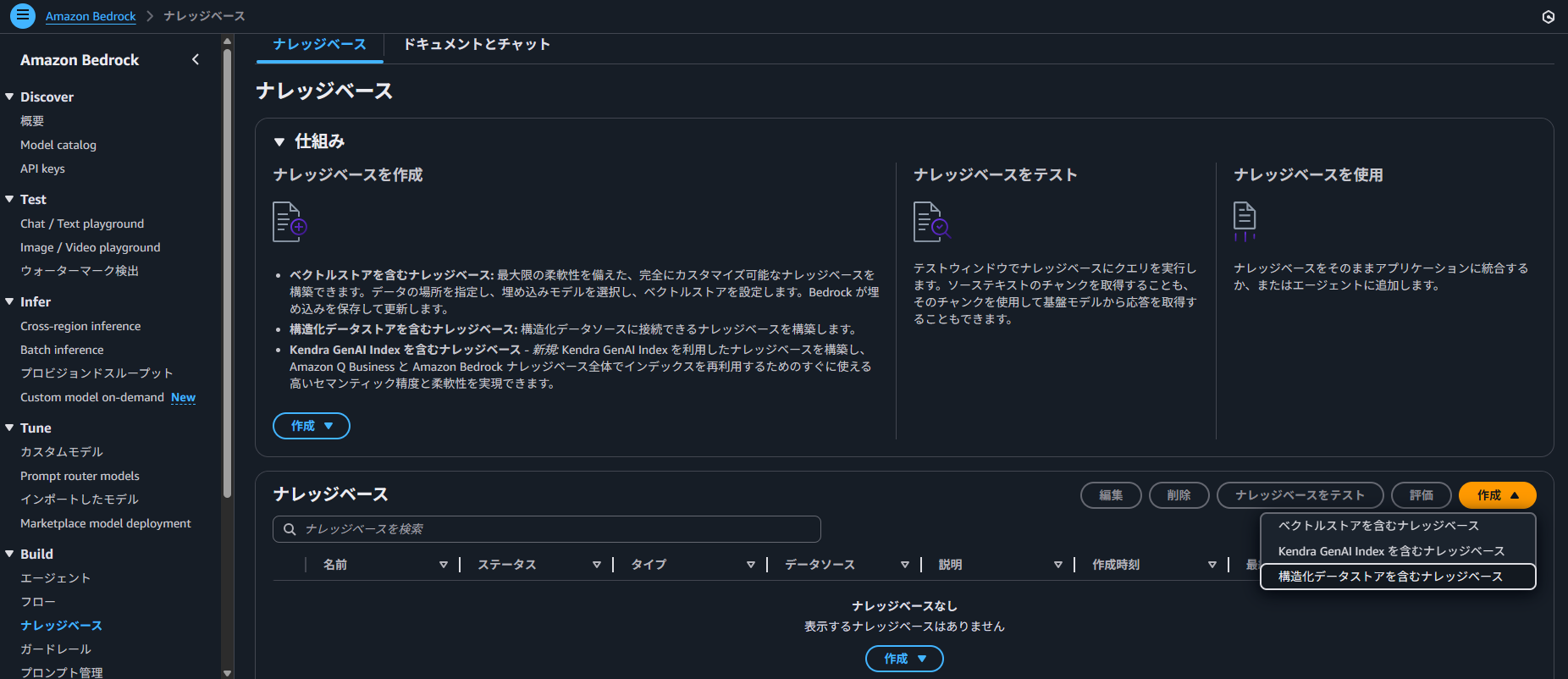Open Image / Video playground

pos(91,247)
